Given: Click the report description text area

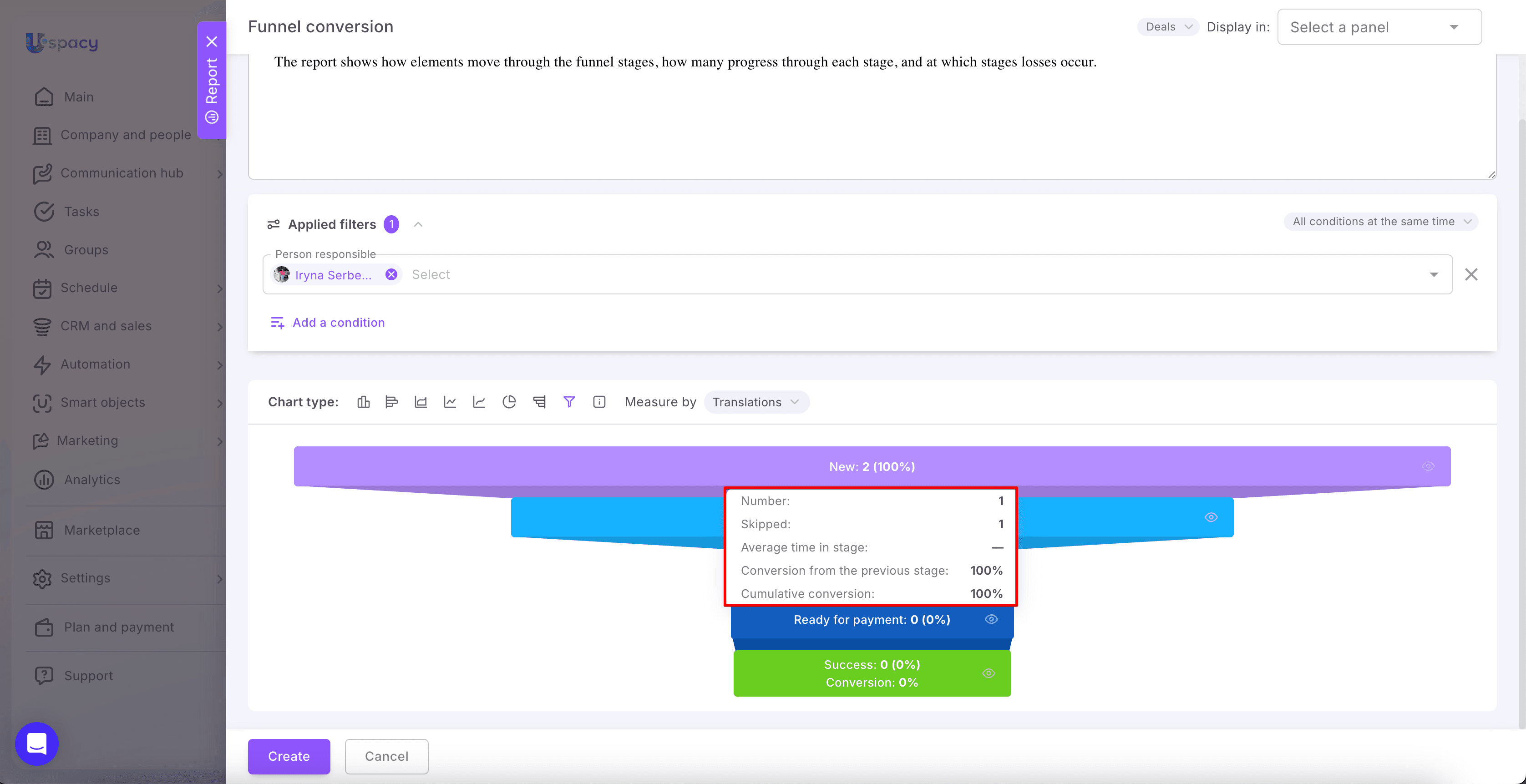Looking at the screenshot, I should 872,116.
